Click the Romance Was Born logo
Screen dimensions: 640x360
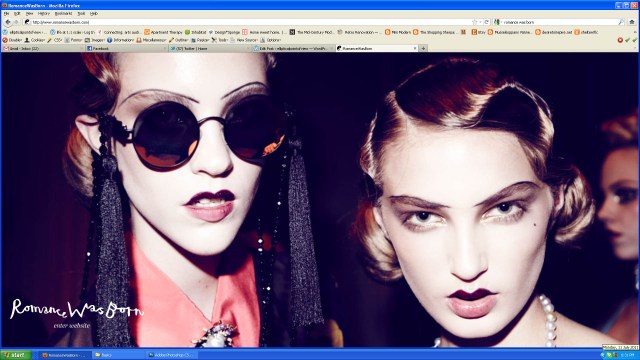point(77,310)
